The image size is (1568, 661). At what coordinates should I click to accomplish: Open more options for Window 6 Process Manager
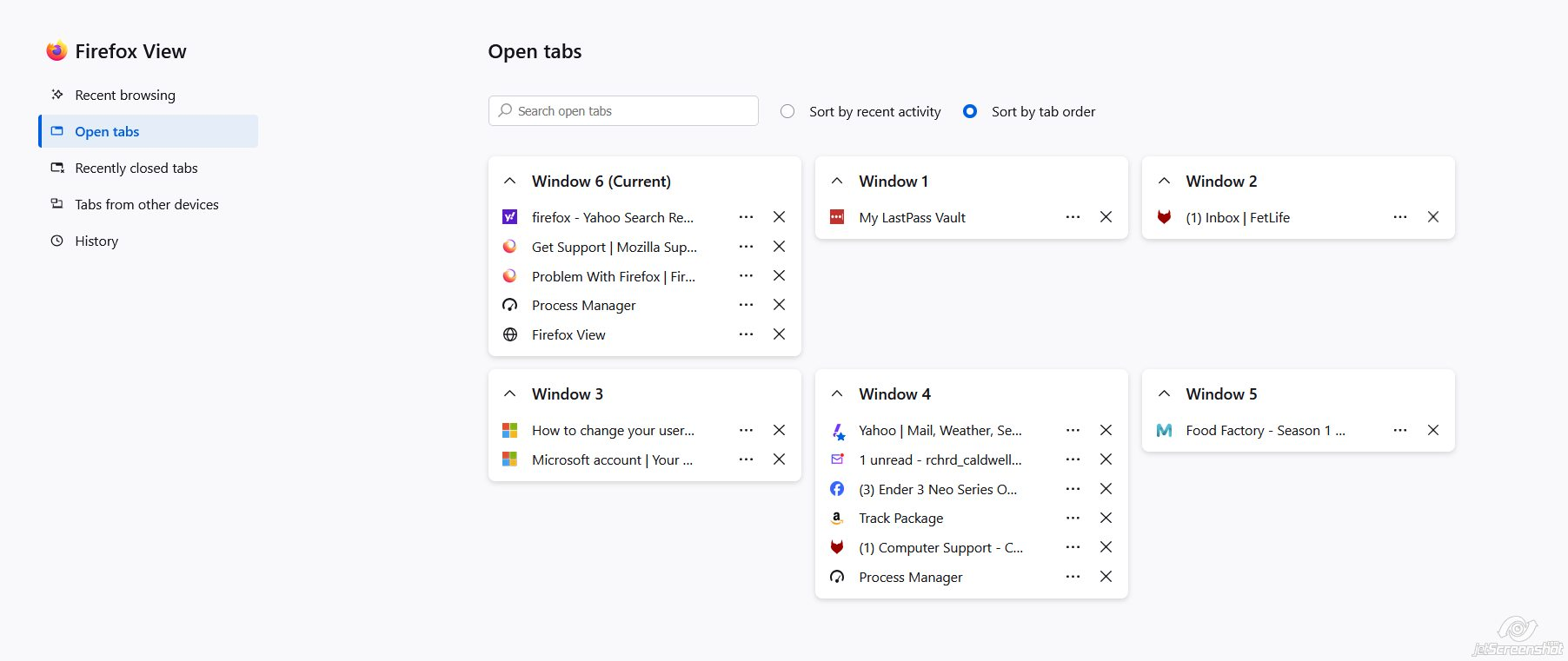coord(746,305)
